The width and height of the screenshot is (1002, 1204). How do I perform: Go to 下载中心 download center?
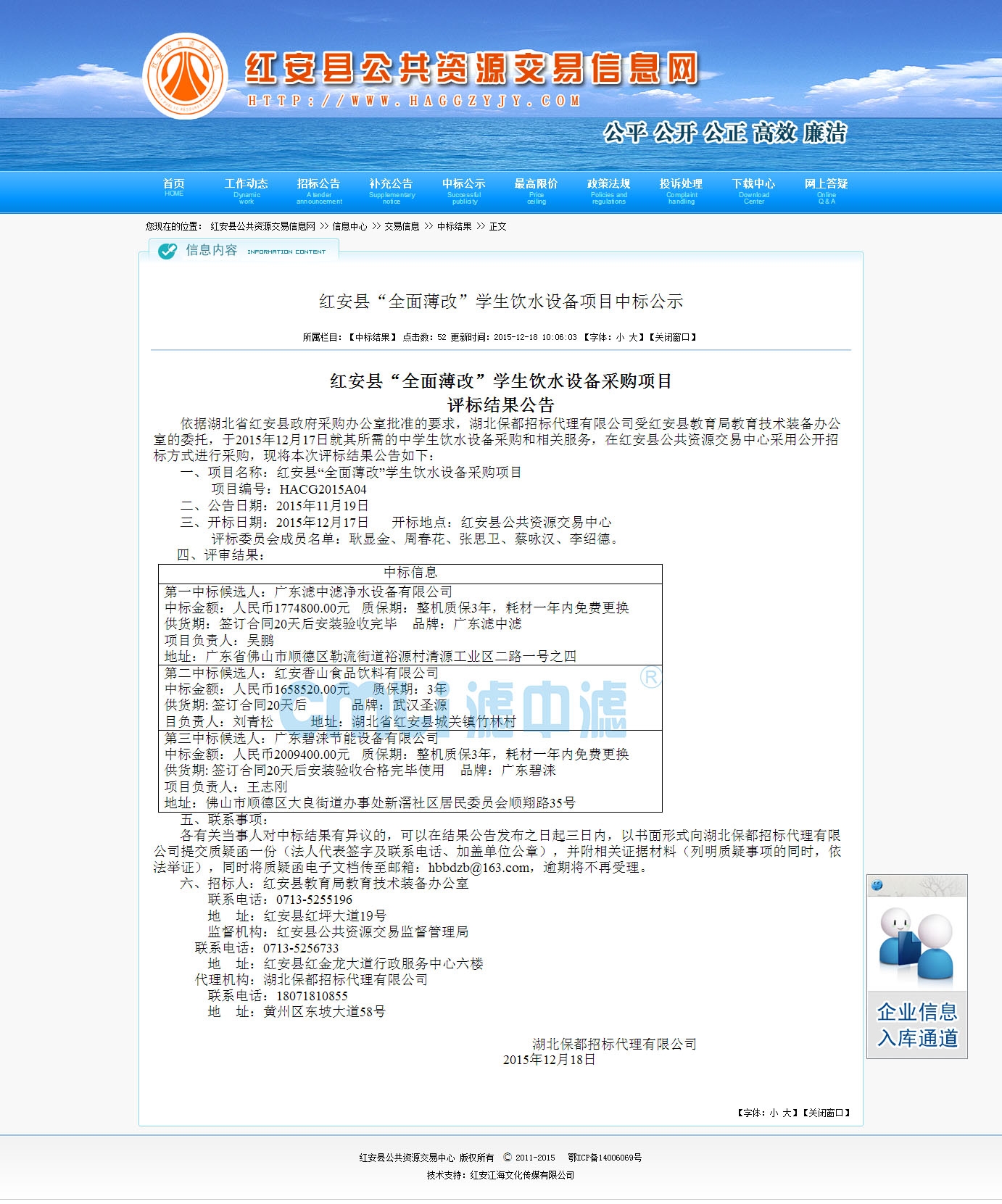(x=753, y=191)
